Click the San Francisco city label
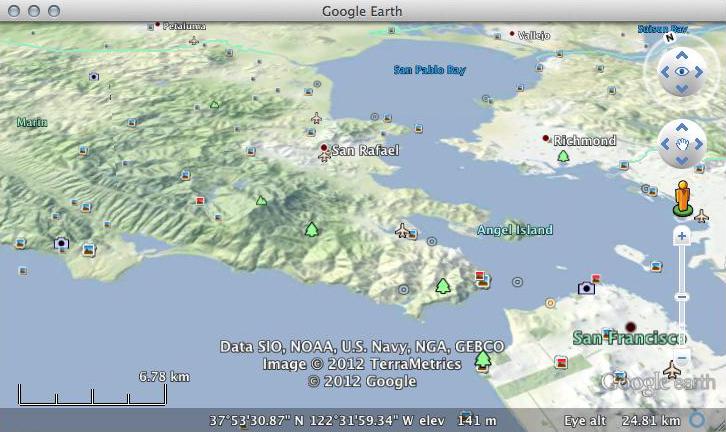The image size is (726, 432). [x=628, y=338]
